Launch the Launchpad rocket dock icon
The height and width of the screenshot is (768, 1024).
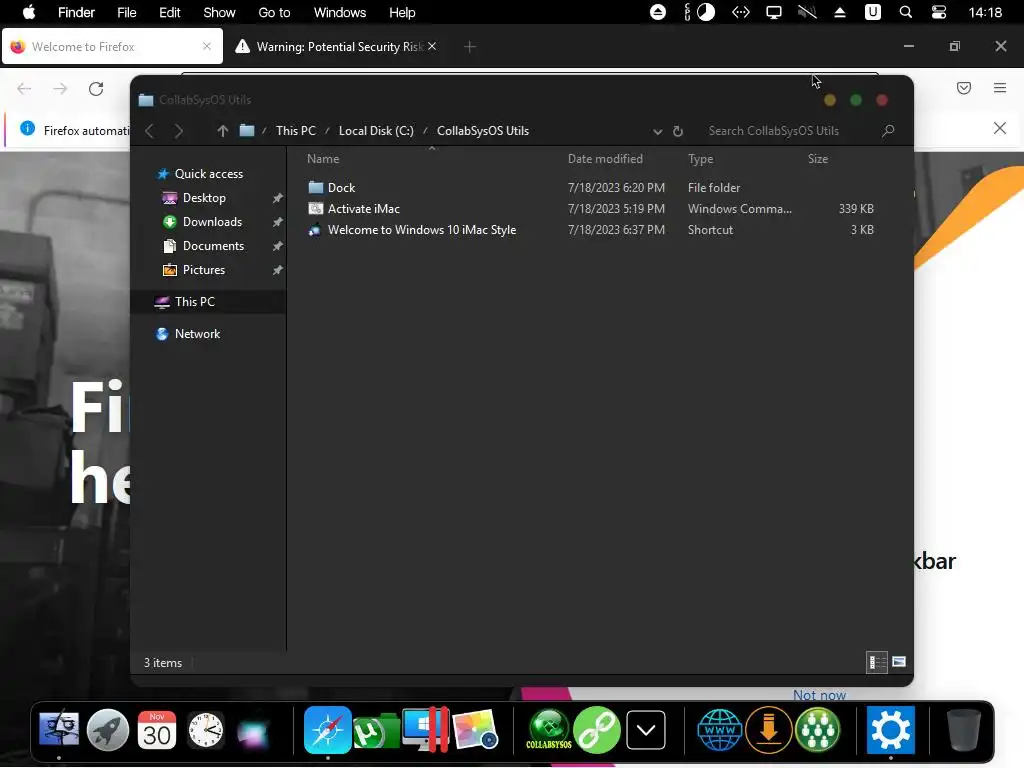click(x=108, y=729)
